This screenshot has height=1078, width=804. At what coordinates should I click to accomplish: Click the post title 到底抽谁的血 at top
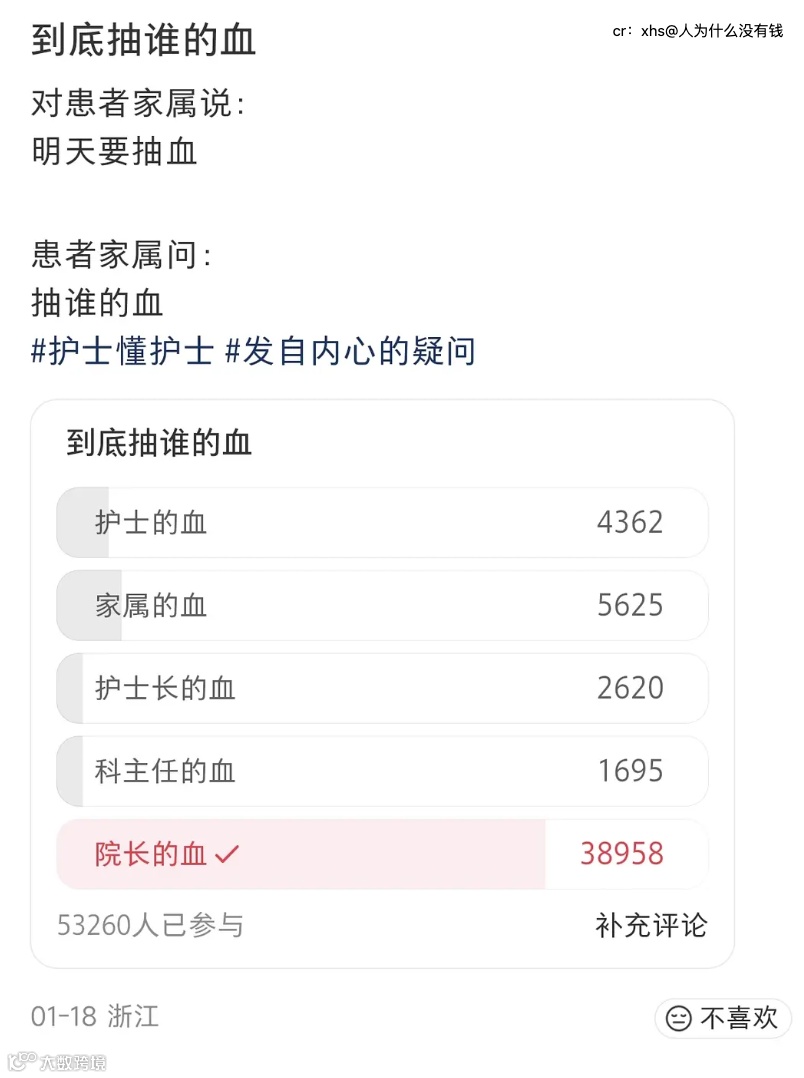pos(144,40)
